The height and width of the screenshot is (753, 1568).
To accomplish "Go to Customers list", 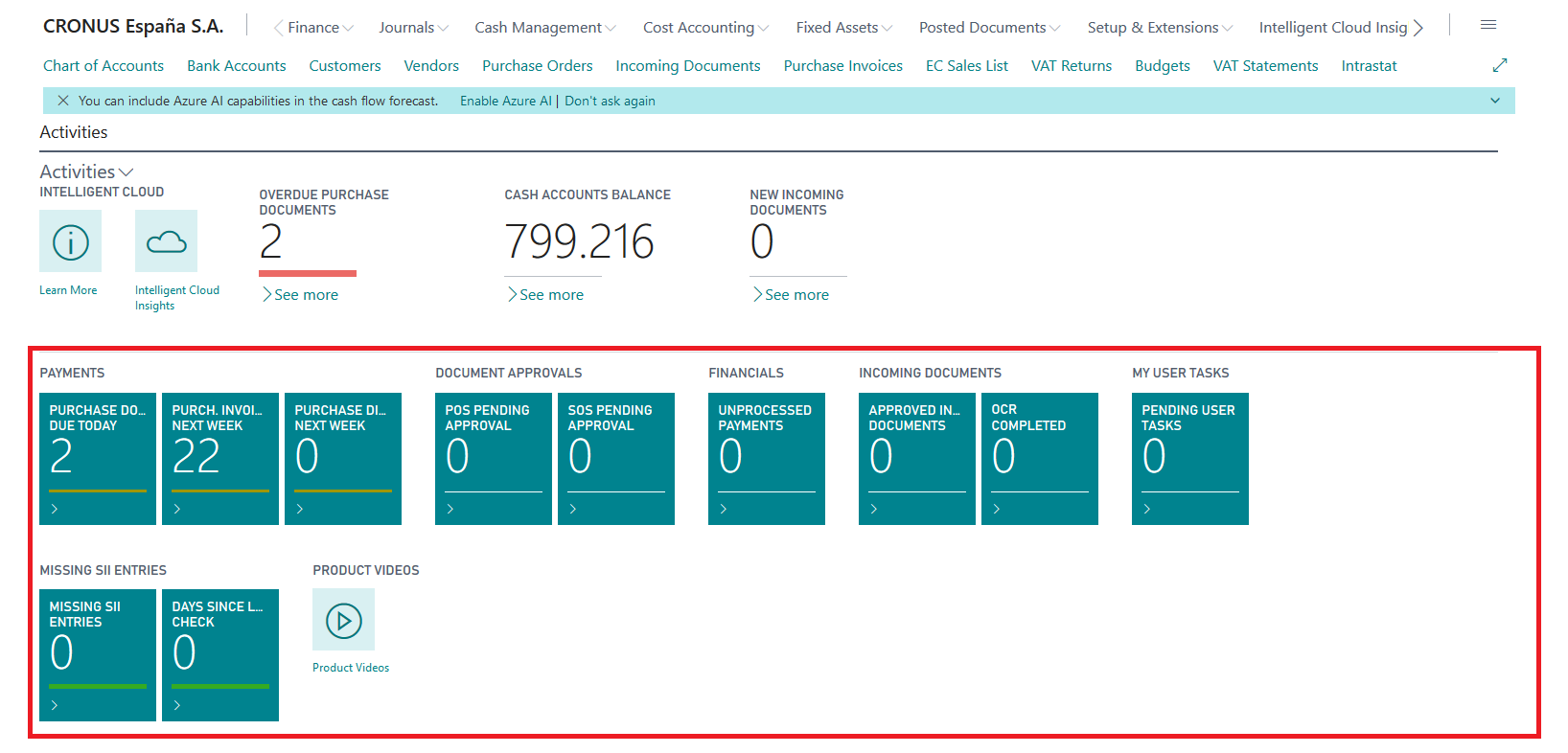I will [x=345, y=66].
